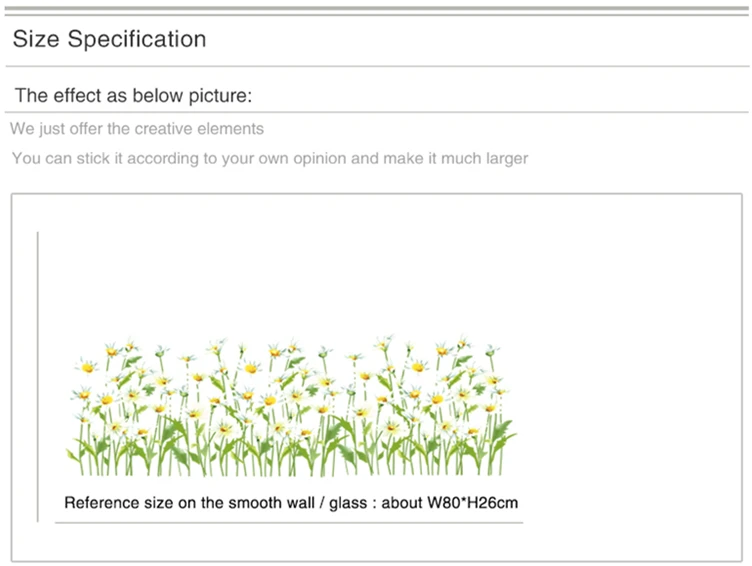
Task: Click the 'The effect as below picture:' subheading
Action: pyautogui.click(x=133, y=95)
